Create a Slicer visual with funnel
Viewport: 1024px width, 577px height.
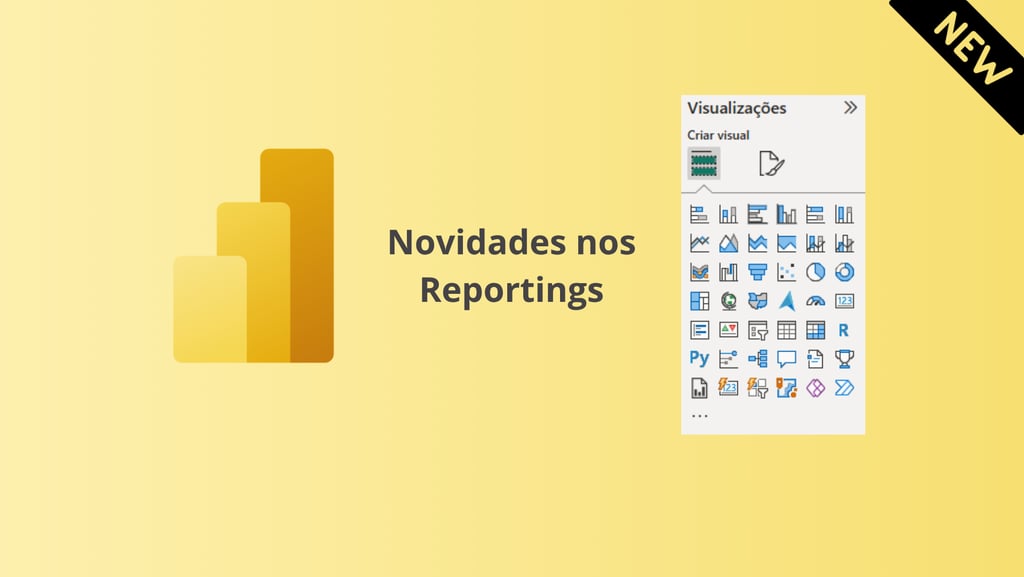click(x=758, y=330)
